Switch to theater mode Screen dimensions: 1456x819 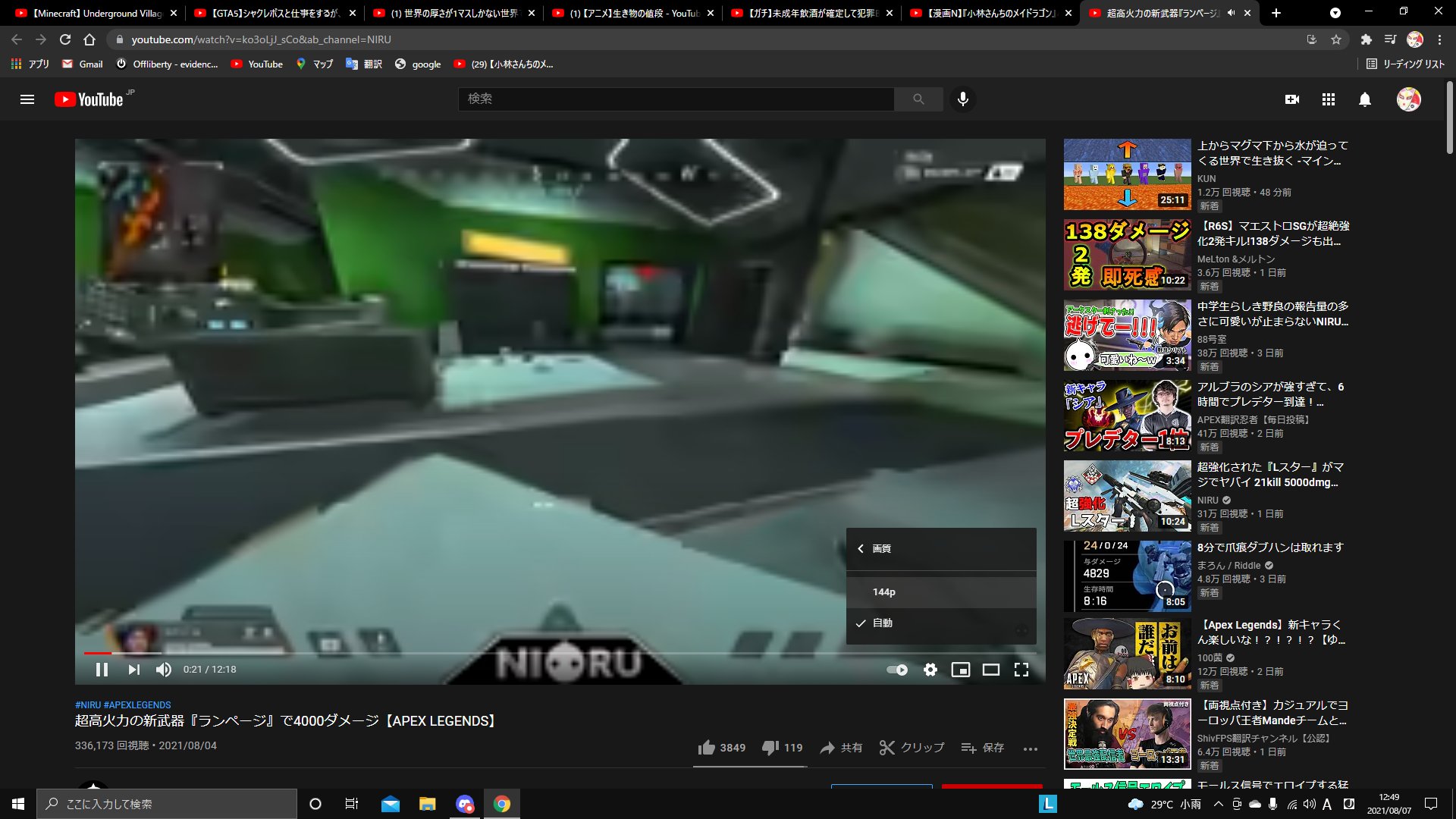coord(990,670)
